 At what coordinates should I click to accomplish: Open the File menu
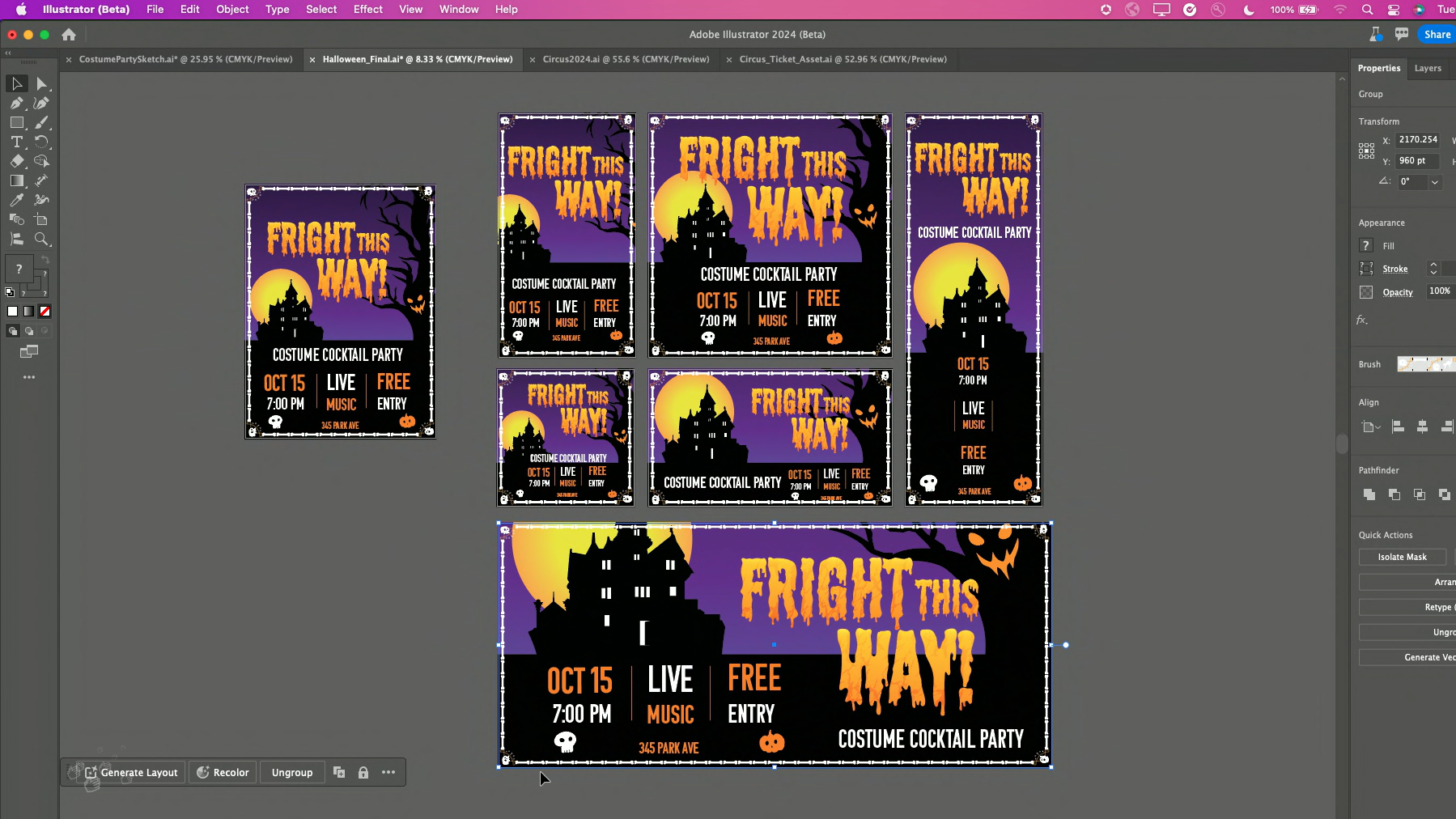[155, 10]
